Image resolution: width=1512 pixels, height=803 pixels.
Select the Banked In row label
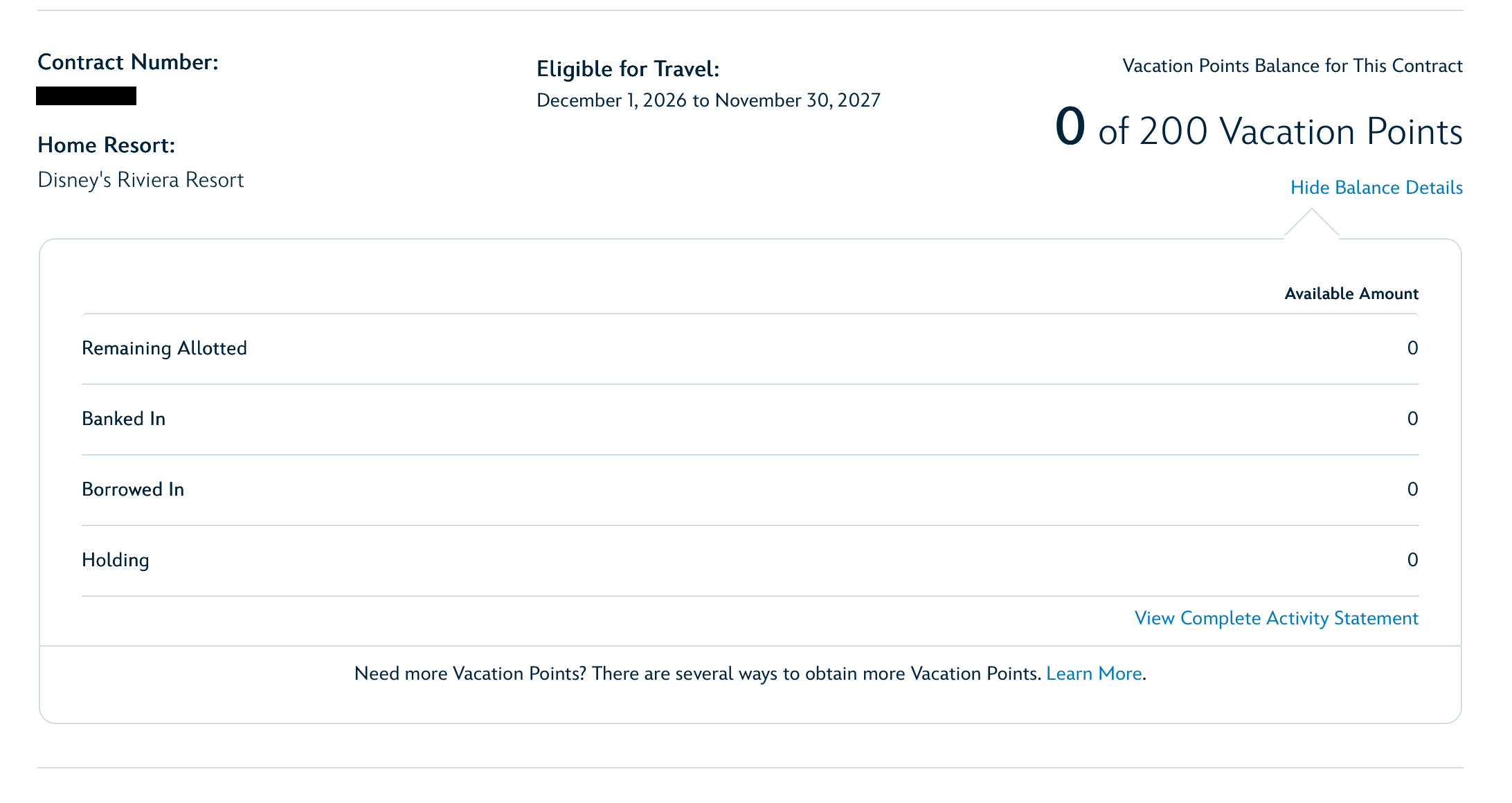tap(123, 419)
